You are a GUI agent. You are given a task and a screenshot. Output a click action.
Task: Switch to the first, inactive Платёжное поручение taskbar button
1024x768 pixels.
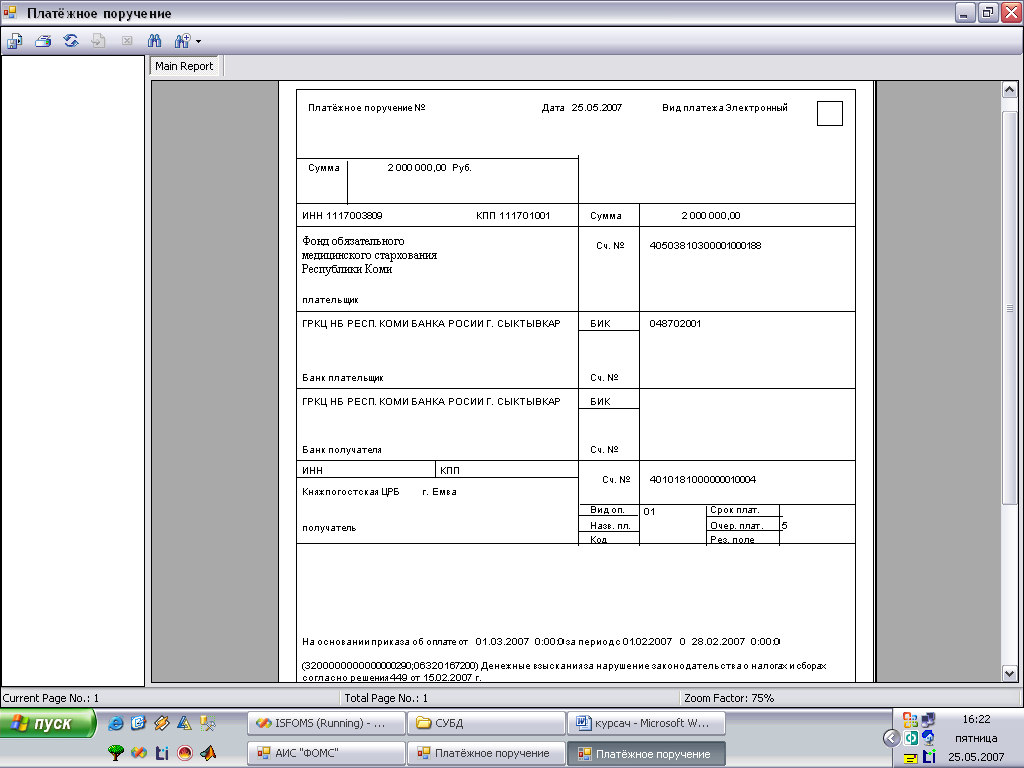click(487, 753)
